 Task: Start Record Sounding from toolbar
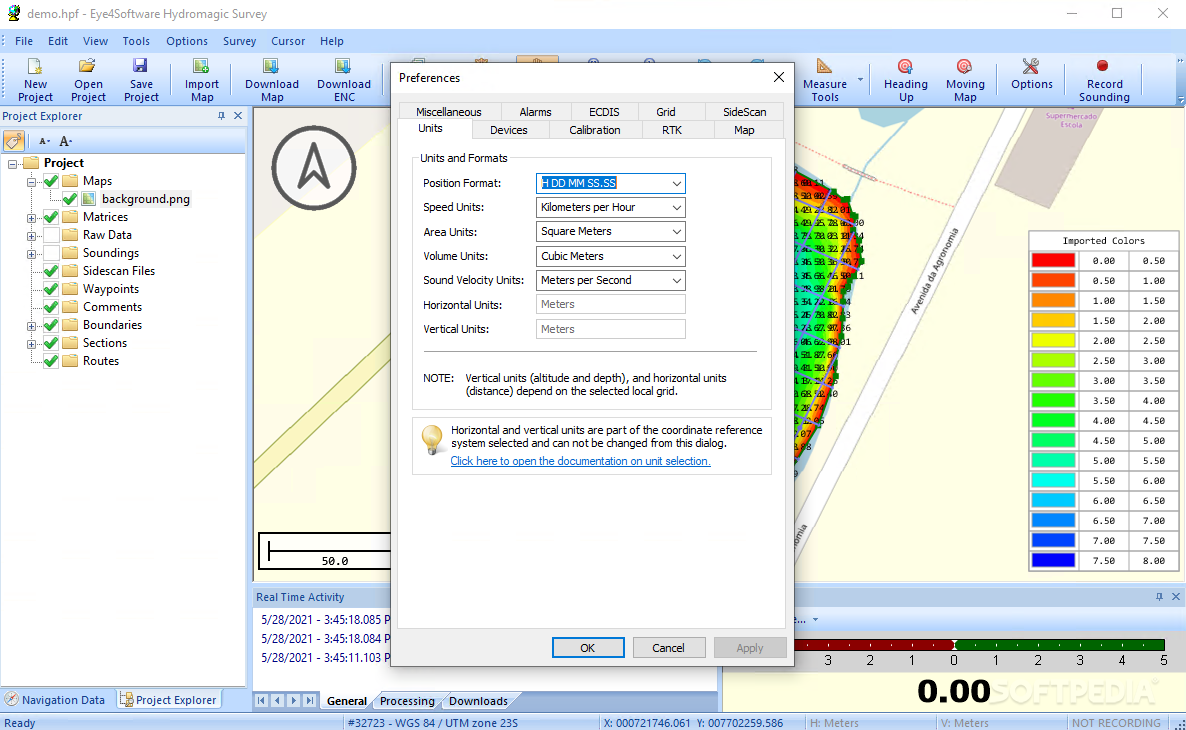pyautogui.click(x=1103, y=67)
